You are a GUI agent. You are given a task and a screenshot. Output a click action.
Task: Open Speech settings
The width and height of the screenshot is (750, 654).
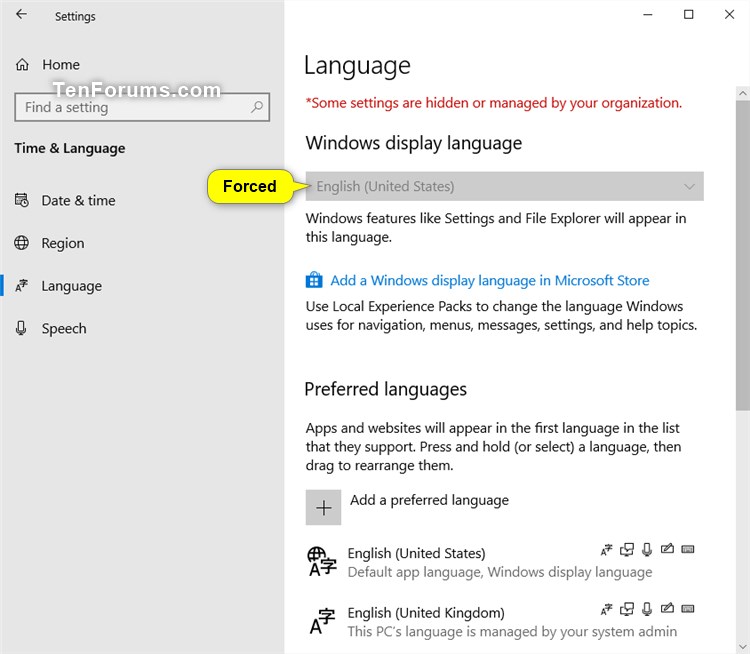pyautogui.click(x=64, y=328)
